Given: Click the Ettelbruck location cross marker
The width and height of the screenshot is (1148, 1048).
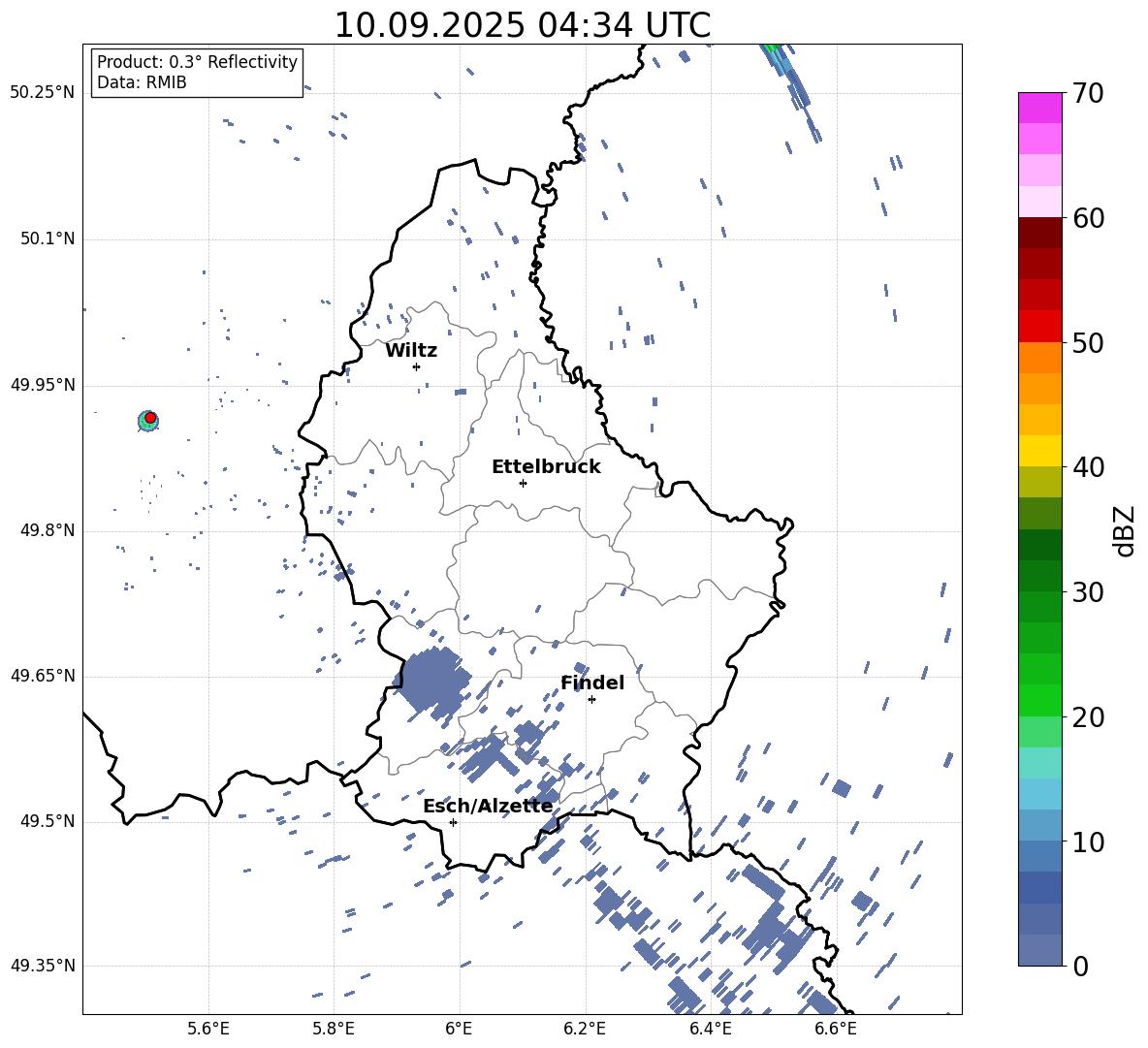Looking at the screenshot, I should (523, 483).
